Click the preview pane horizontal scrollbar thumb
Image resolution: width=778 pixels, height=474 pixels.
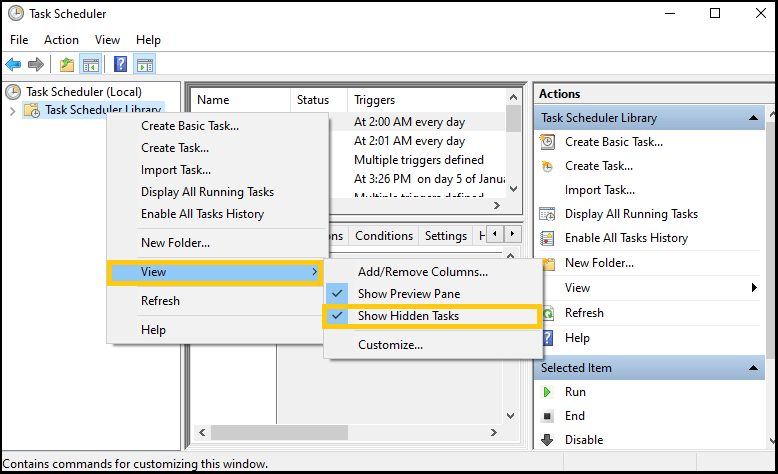pos(279,432)
